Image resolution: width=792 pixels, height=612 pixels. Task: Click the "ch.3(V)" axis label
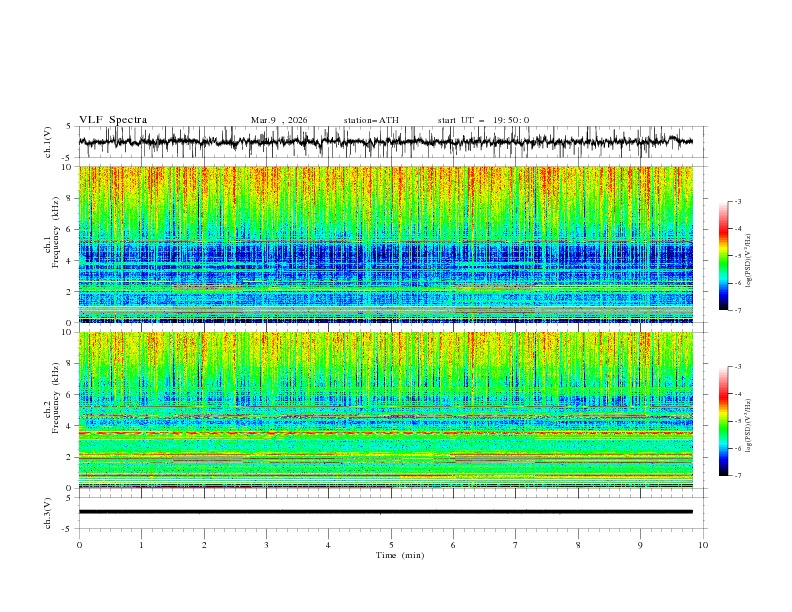(48, 513)
